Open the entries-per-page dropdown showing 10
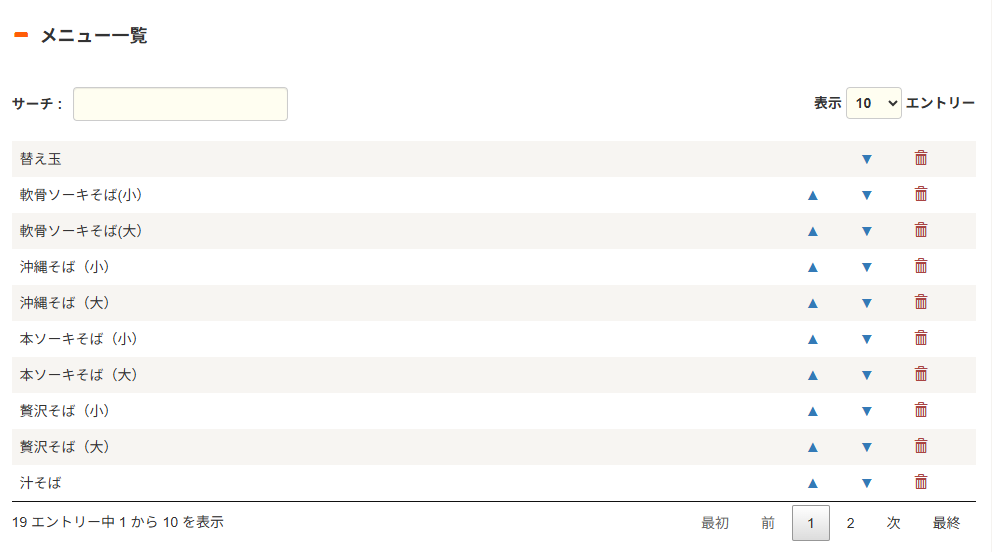This screenshot has height=552, width=992. point(874,103)
